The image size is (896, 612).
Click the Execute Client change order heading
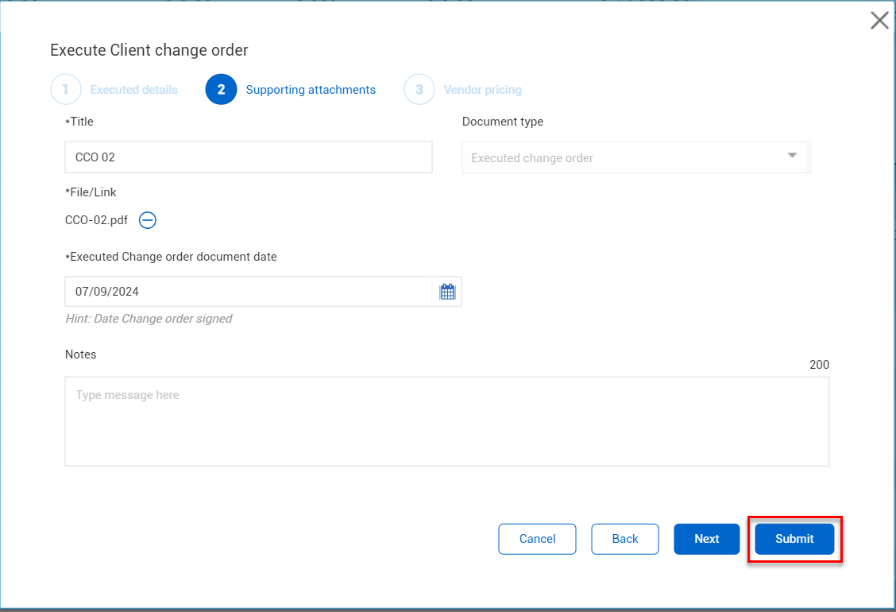[x=149, y=50]
